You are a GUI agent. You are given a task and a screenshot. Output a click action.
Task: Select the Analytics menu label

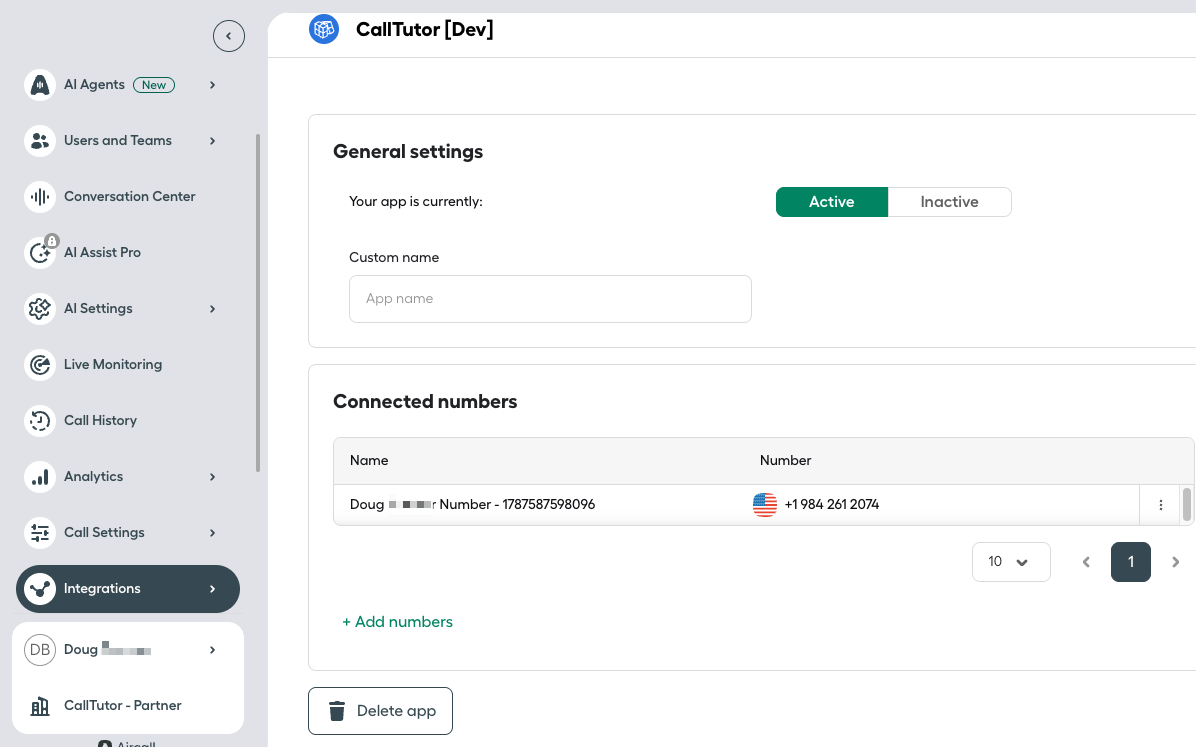tap(93, 477)
